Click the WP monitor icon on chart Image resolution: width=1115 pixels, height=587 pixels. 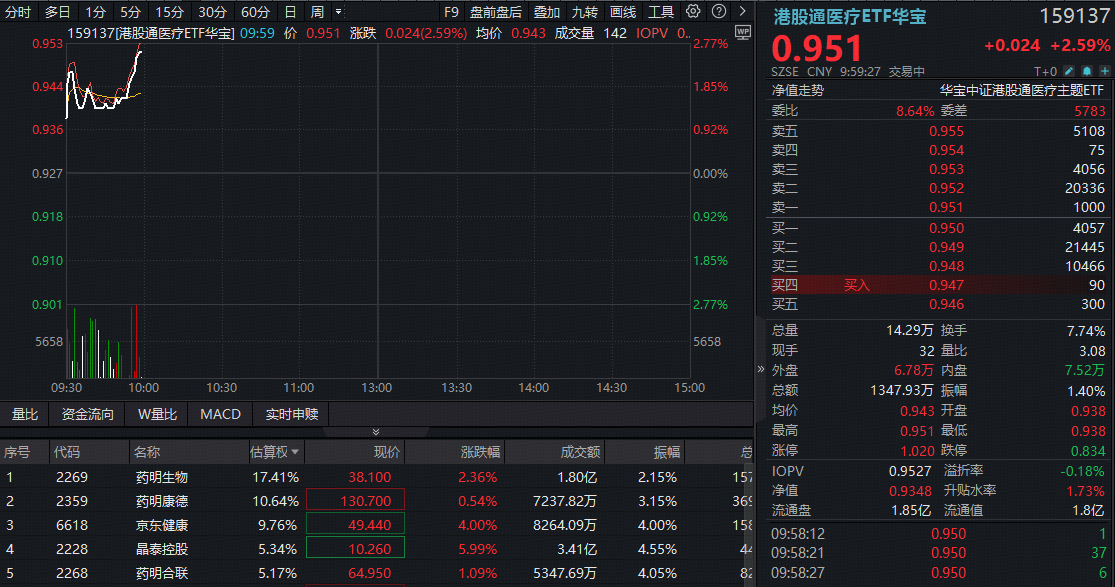[x=741, y=32]
